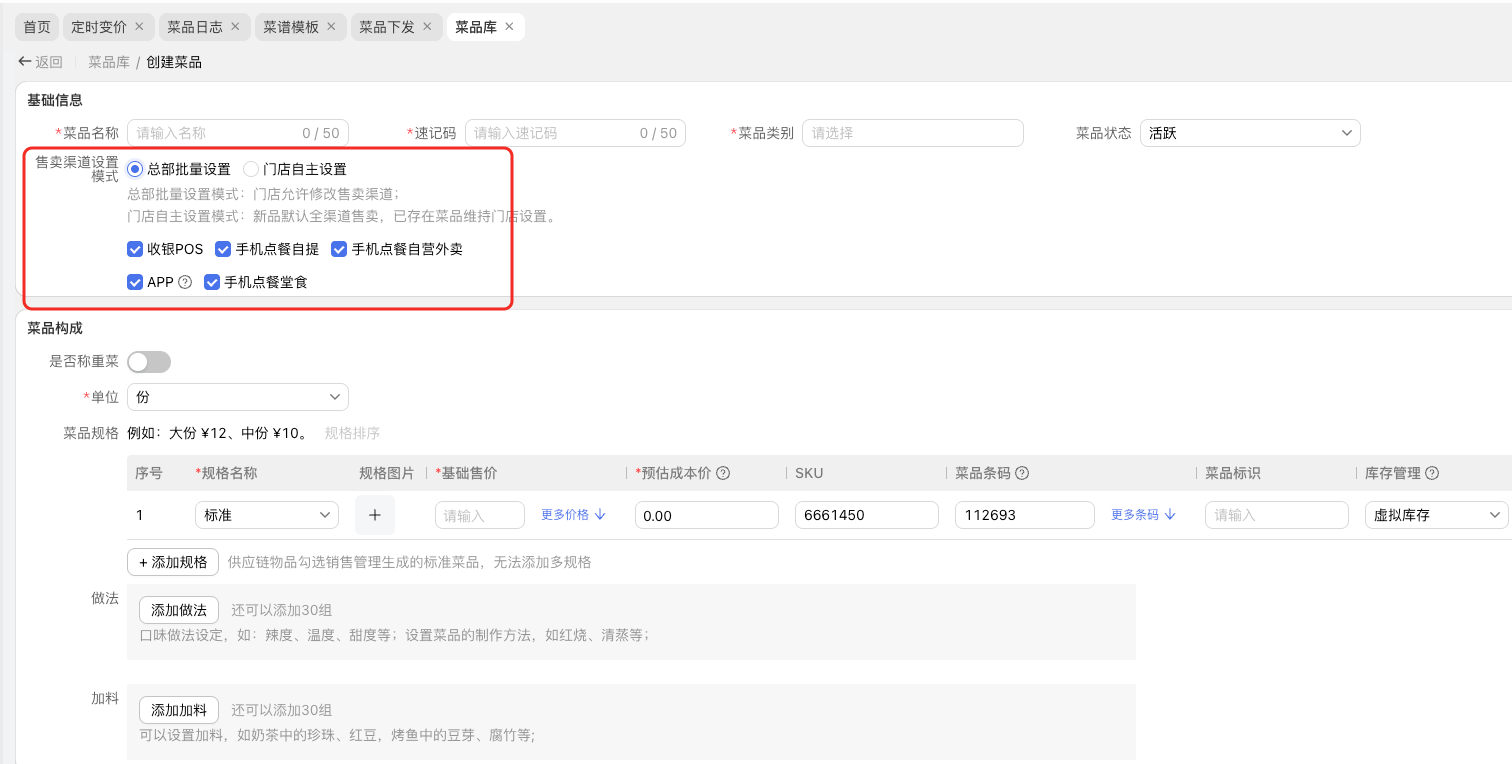Image resolution: width=1512 pixels, height=764 pixels.
Task: Show help for 菜品条码
Action: tap(1022, 473)
